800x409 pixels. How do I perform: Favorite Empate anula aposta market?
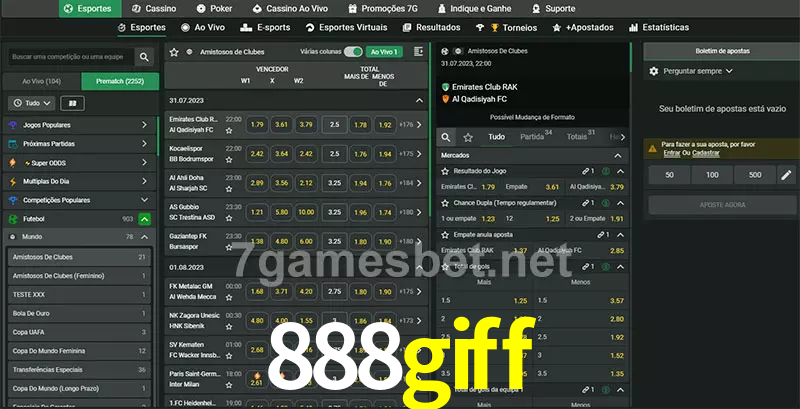445,235
